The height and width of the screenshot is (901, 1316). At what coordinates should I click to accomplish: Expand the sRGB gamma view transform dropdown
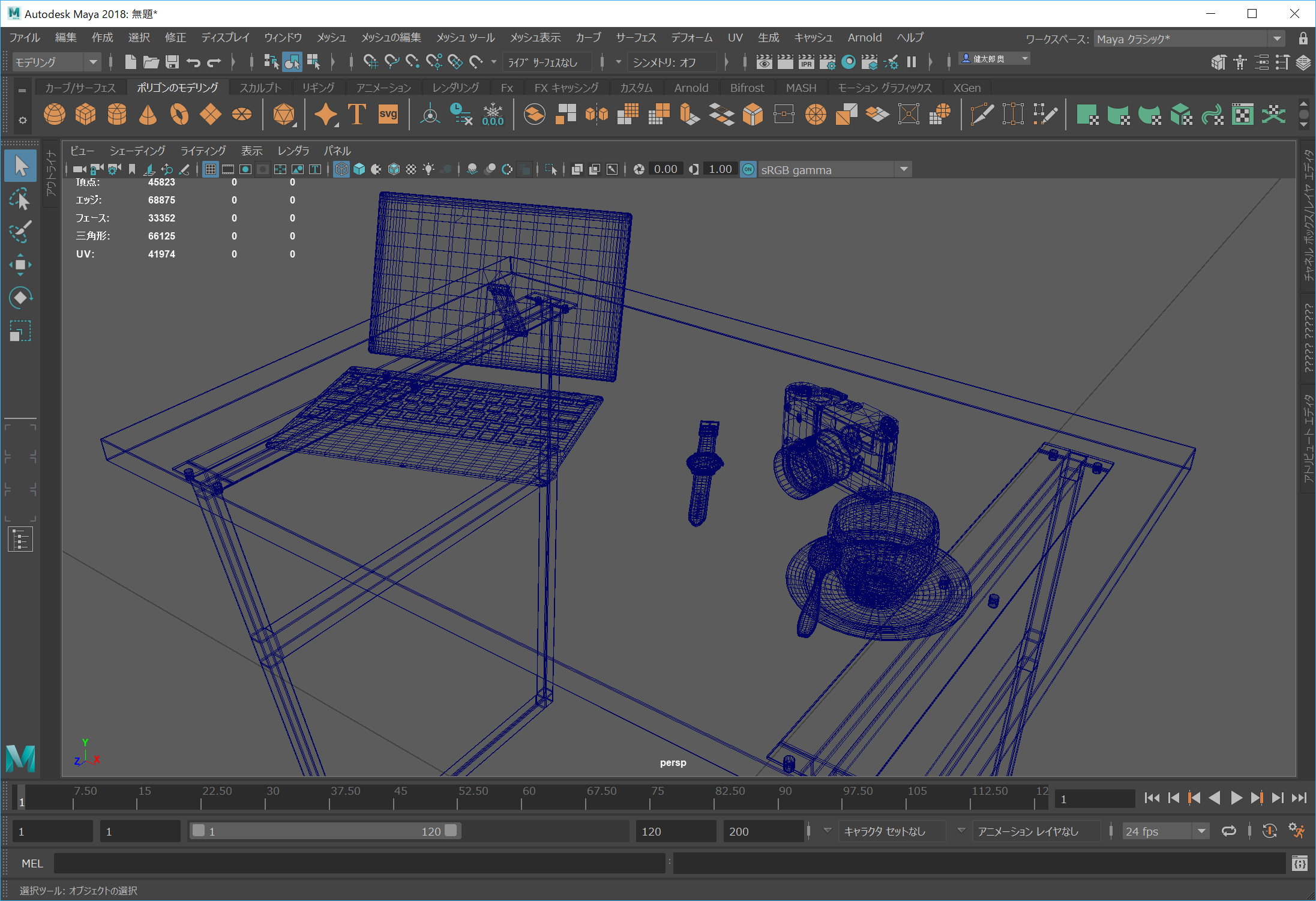(x=904, y=170)
